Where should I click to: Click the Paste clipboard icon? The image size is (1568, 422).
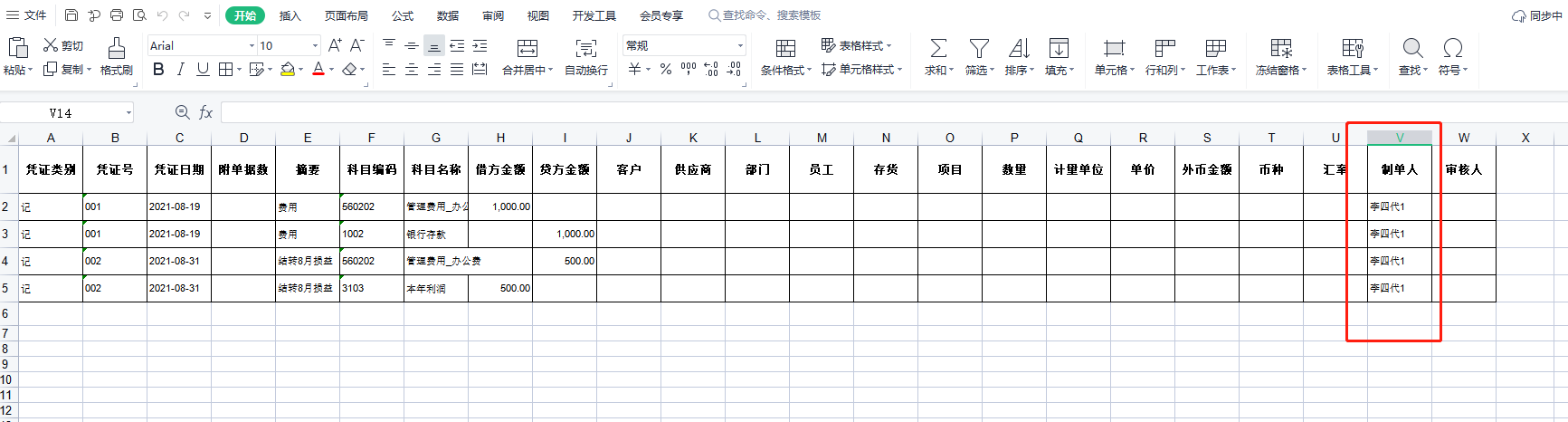[17, 47]
